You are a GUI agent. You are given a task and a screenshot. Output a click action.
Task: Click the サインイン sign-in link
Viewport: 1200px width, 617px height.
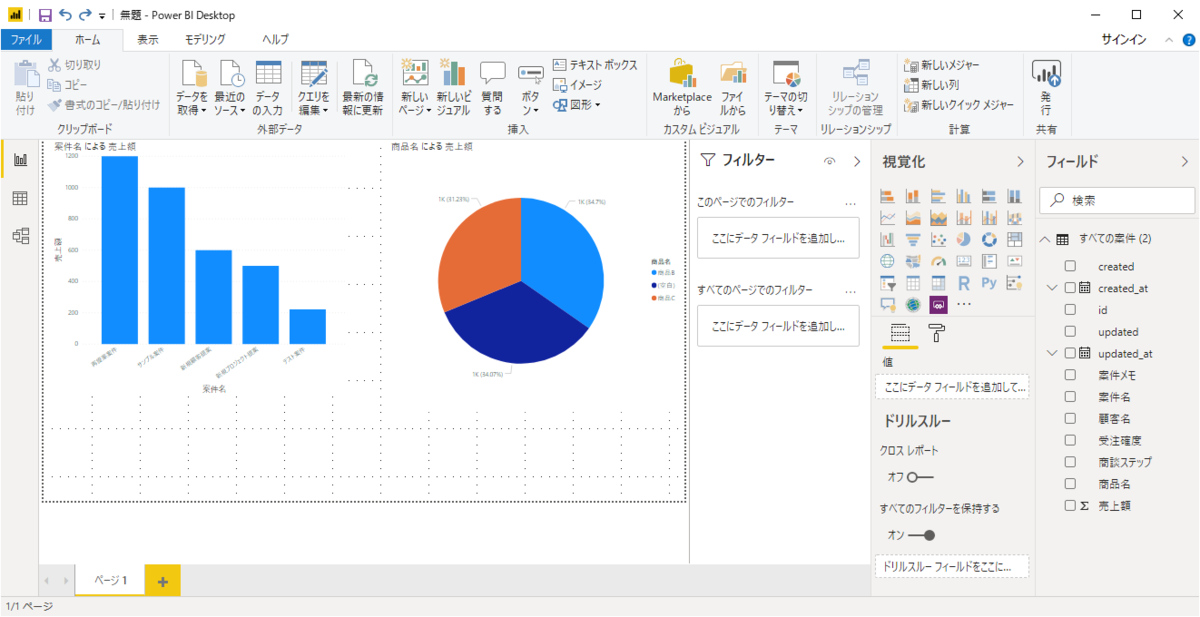1124,40
